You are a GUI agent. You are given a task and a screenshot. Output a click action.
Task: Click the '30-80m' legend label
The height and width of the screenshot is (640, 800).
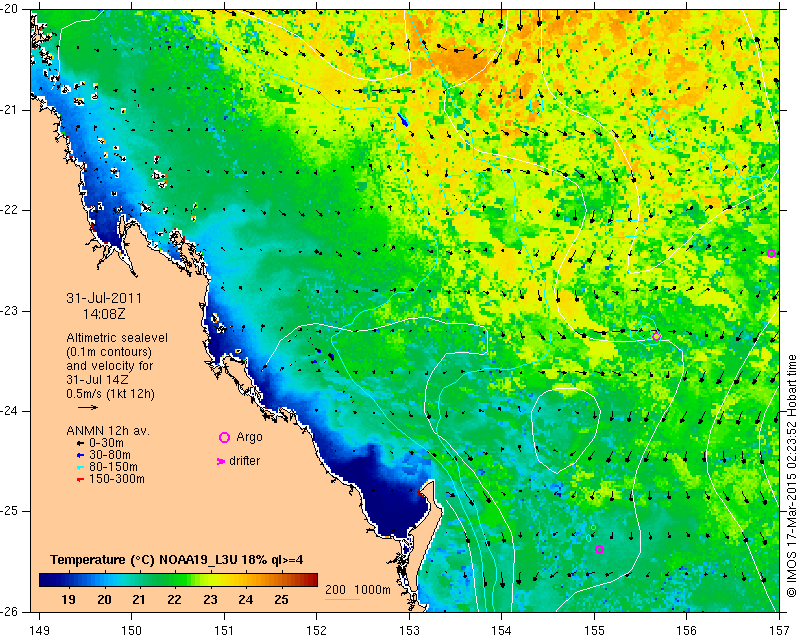(x=110, y=455)
